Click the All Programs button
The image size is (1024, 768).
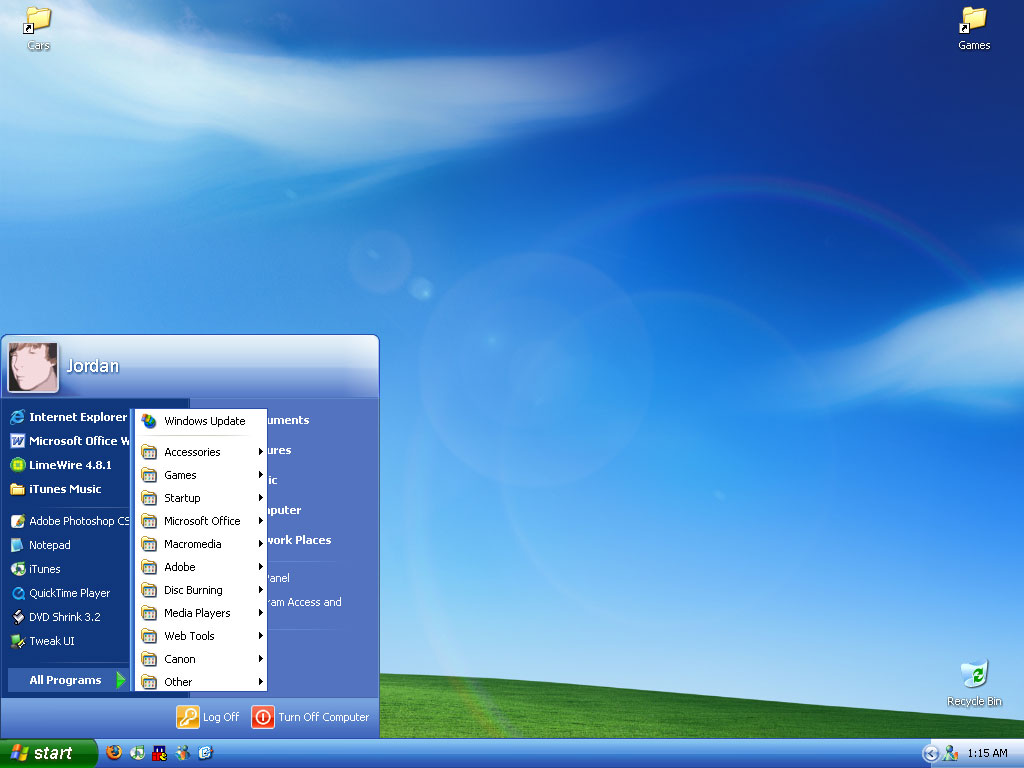(x=69, y=680)
